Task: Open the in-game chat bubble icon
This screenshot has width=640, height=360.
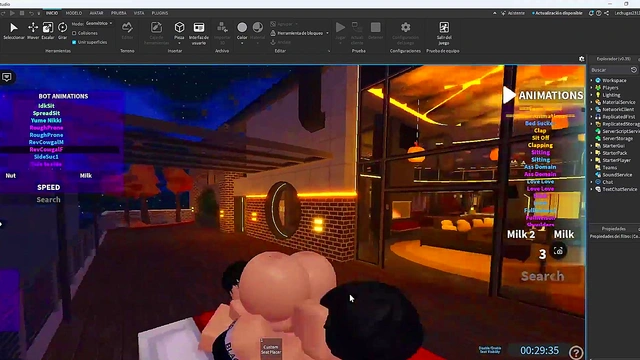Action: point(7,77)
